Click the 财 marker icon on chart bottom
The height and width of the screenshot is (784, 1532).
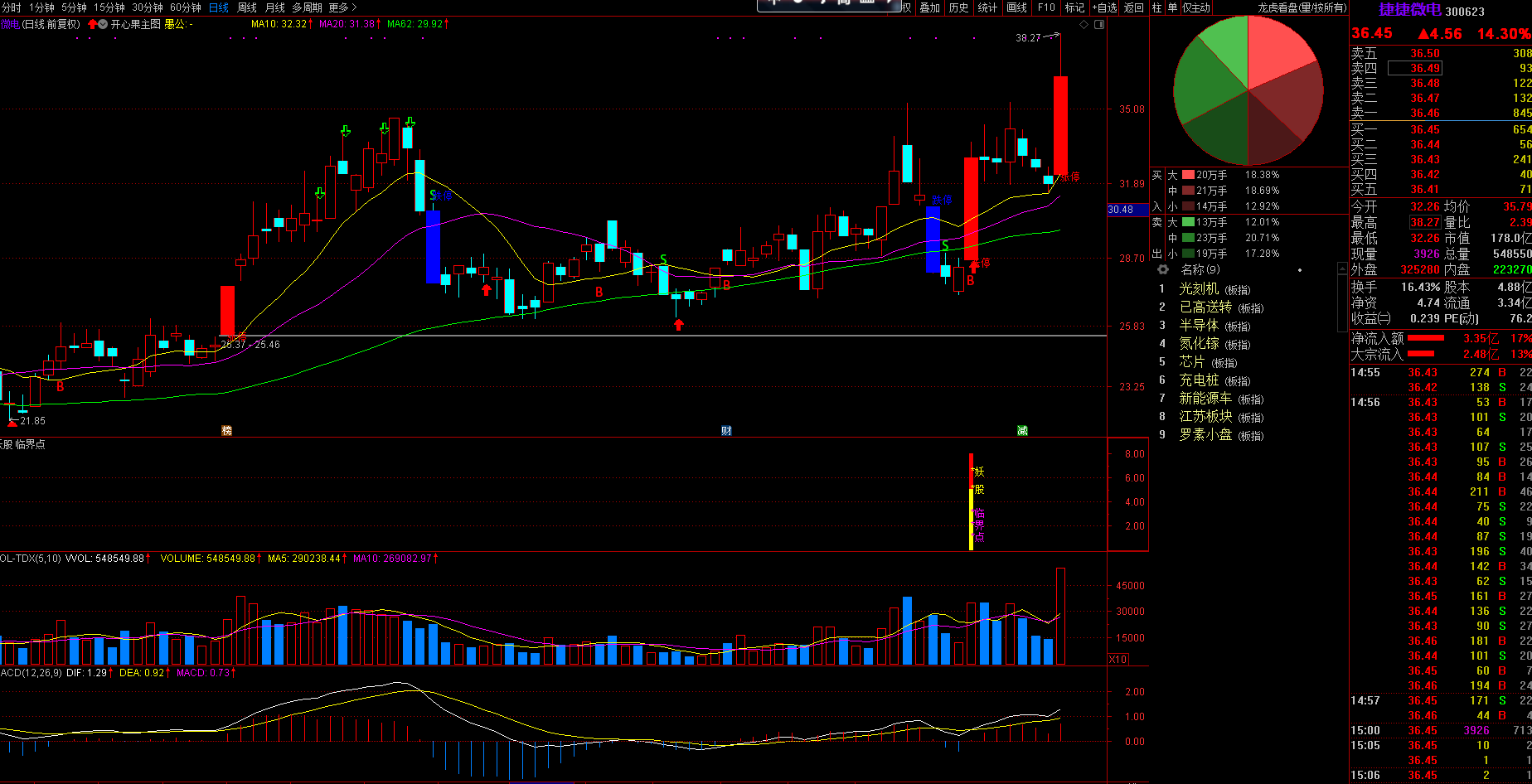[x=726, y=431]
